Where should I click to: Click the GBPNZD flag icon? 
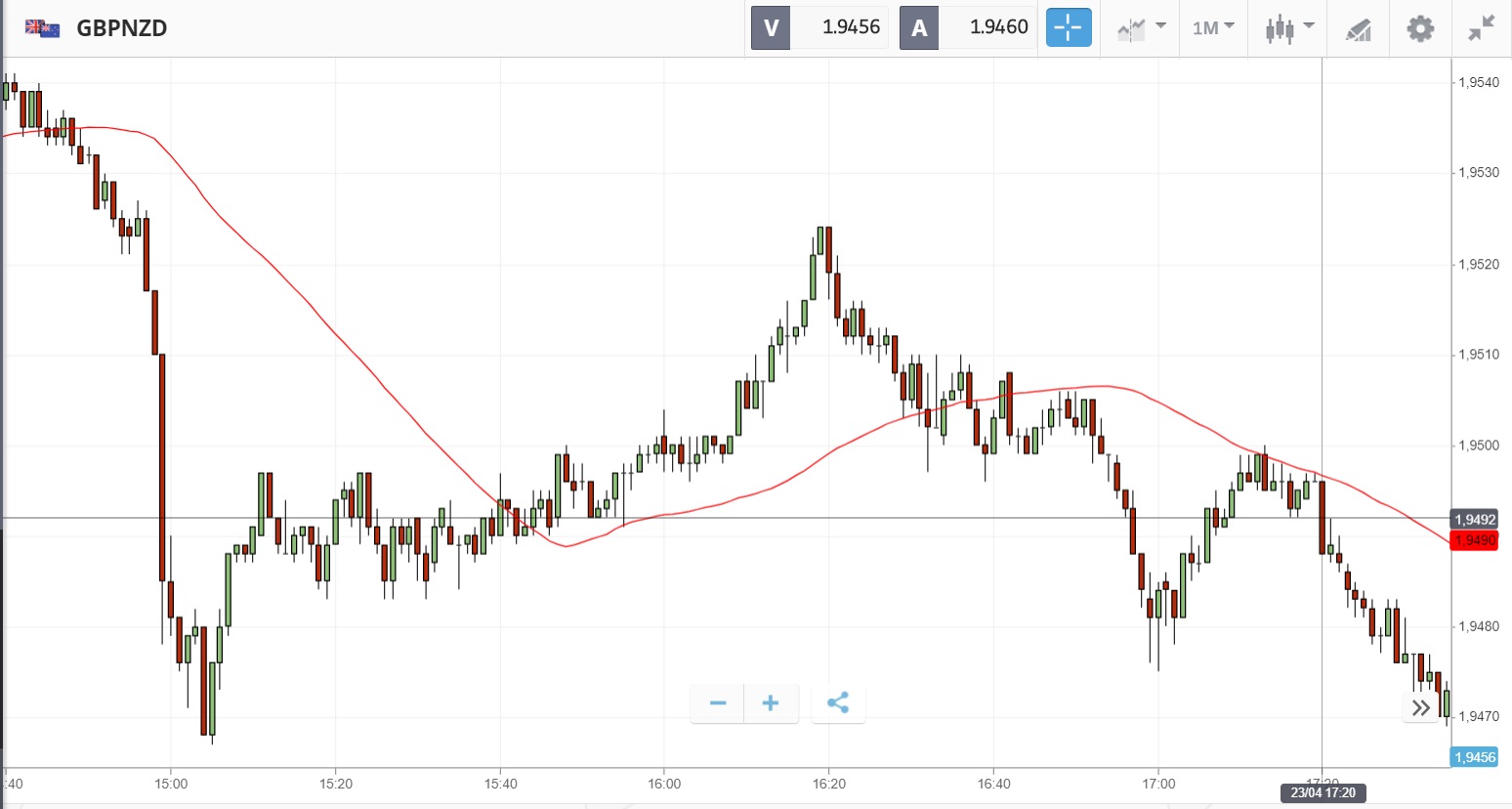pos(42,28)
